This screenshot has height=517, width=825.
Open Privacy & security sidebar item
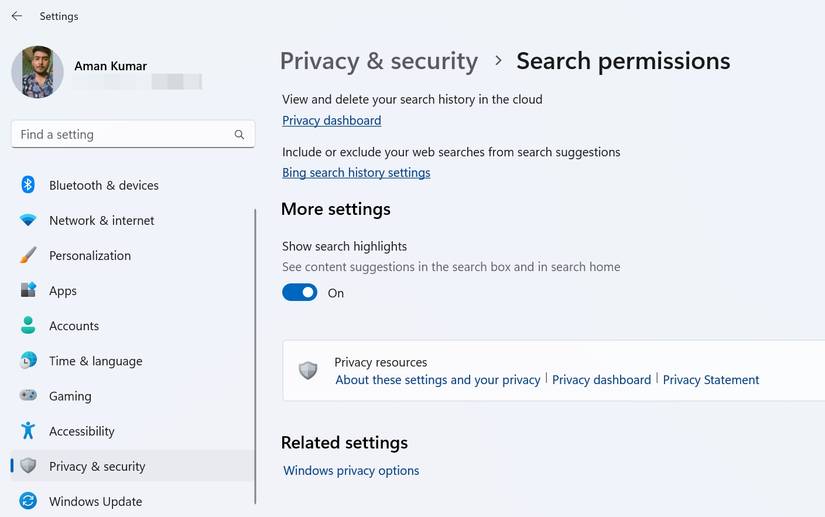click(x=97, y=466)
